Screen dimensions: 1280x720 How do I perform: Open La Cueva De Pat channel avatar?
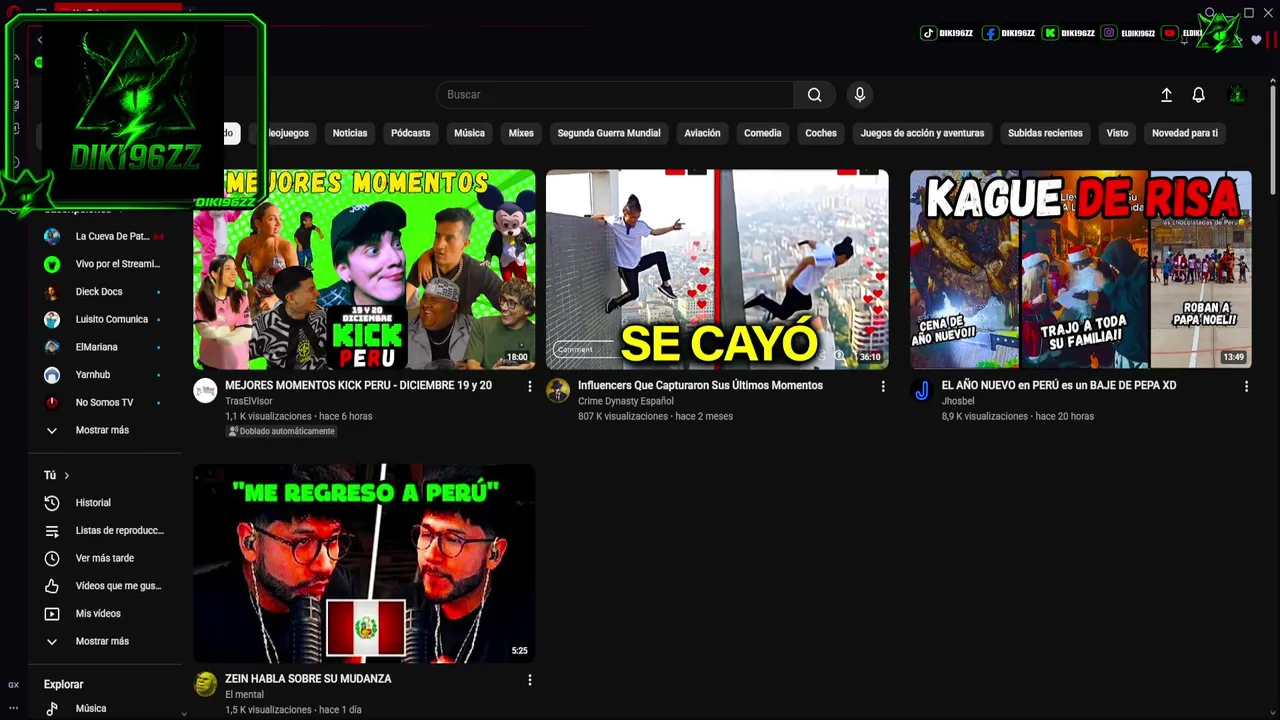pos(52,237)
